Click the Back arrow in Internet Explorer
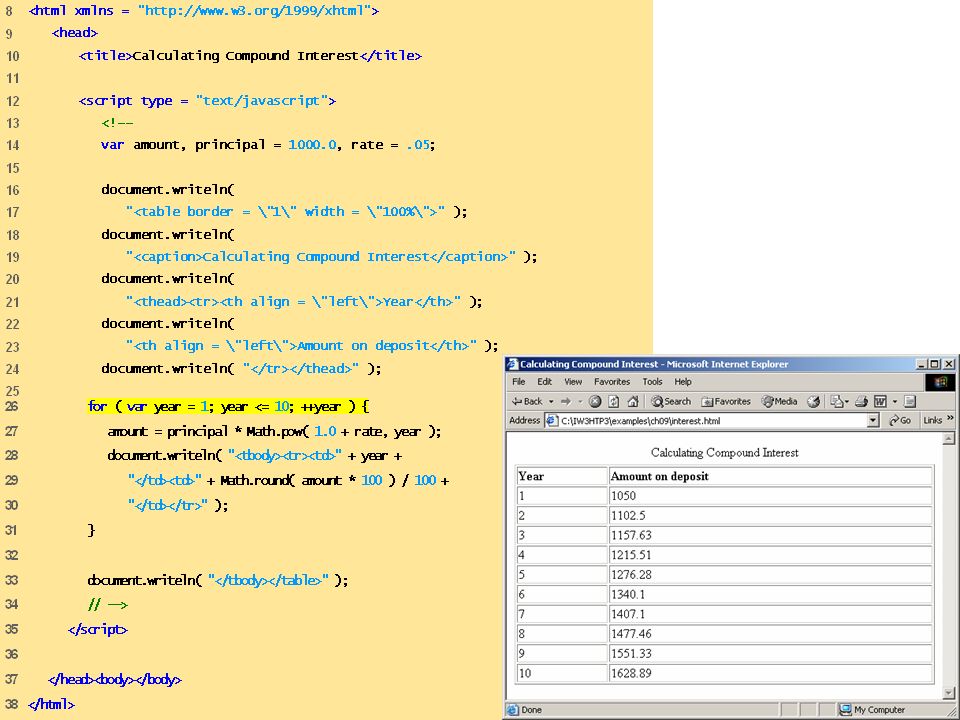The height and width of the screenshot is (720, 960). pos(527,402)
